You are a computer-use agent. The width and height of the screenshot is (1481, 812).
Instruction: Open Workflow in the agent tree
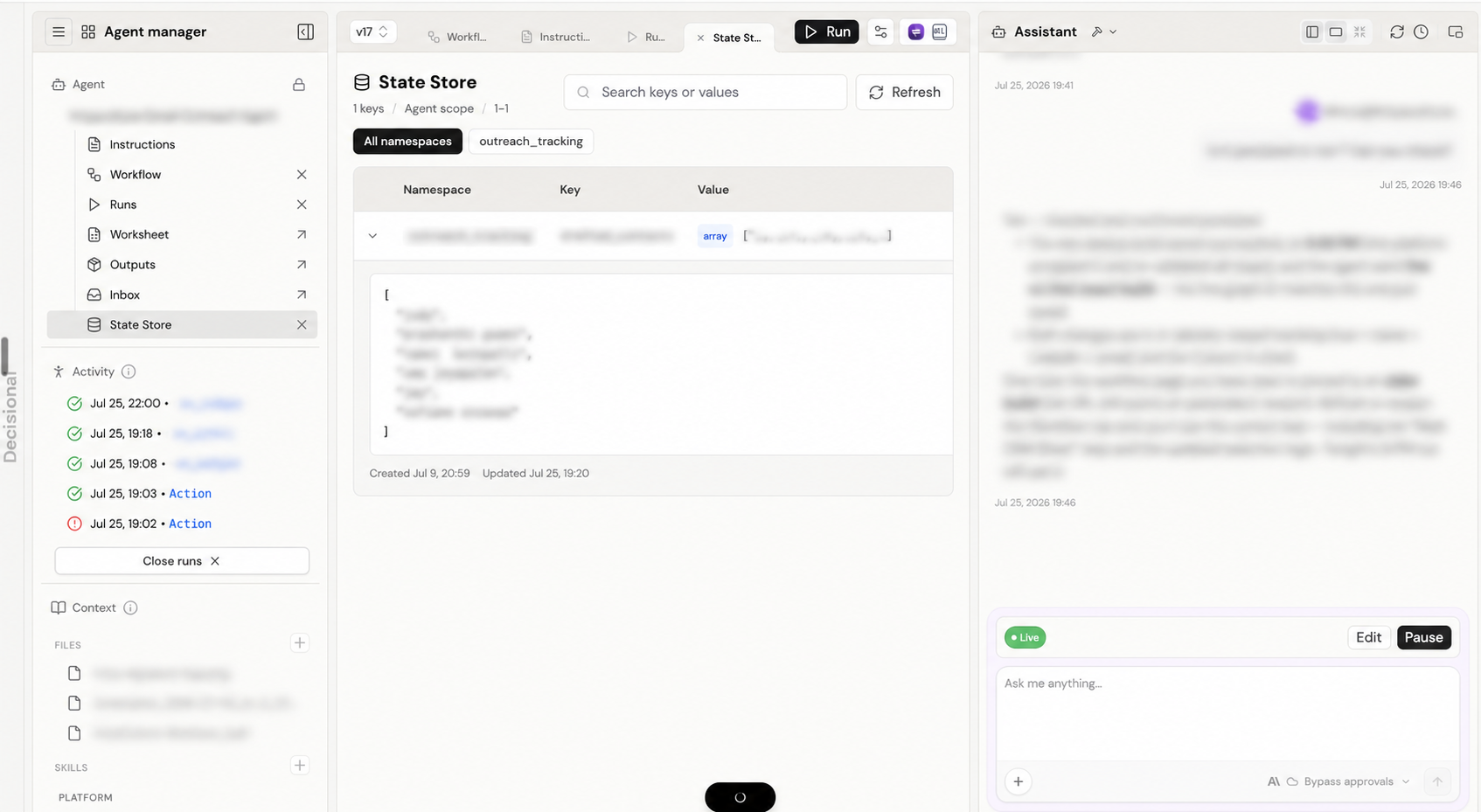tap(135, 175)
